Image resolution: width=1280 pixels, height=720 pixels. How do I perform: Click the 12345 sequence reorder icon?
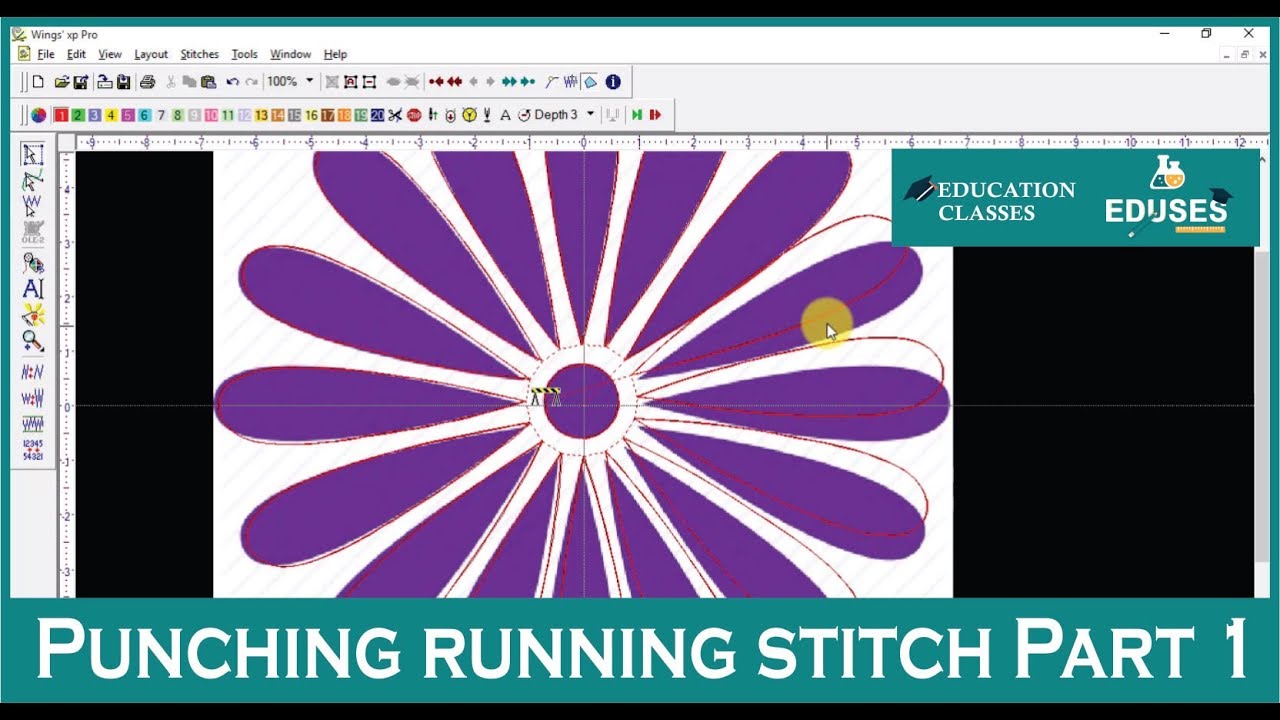coord(33,449)
